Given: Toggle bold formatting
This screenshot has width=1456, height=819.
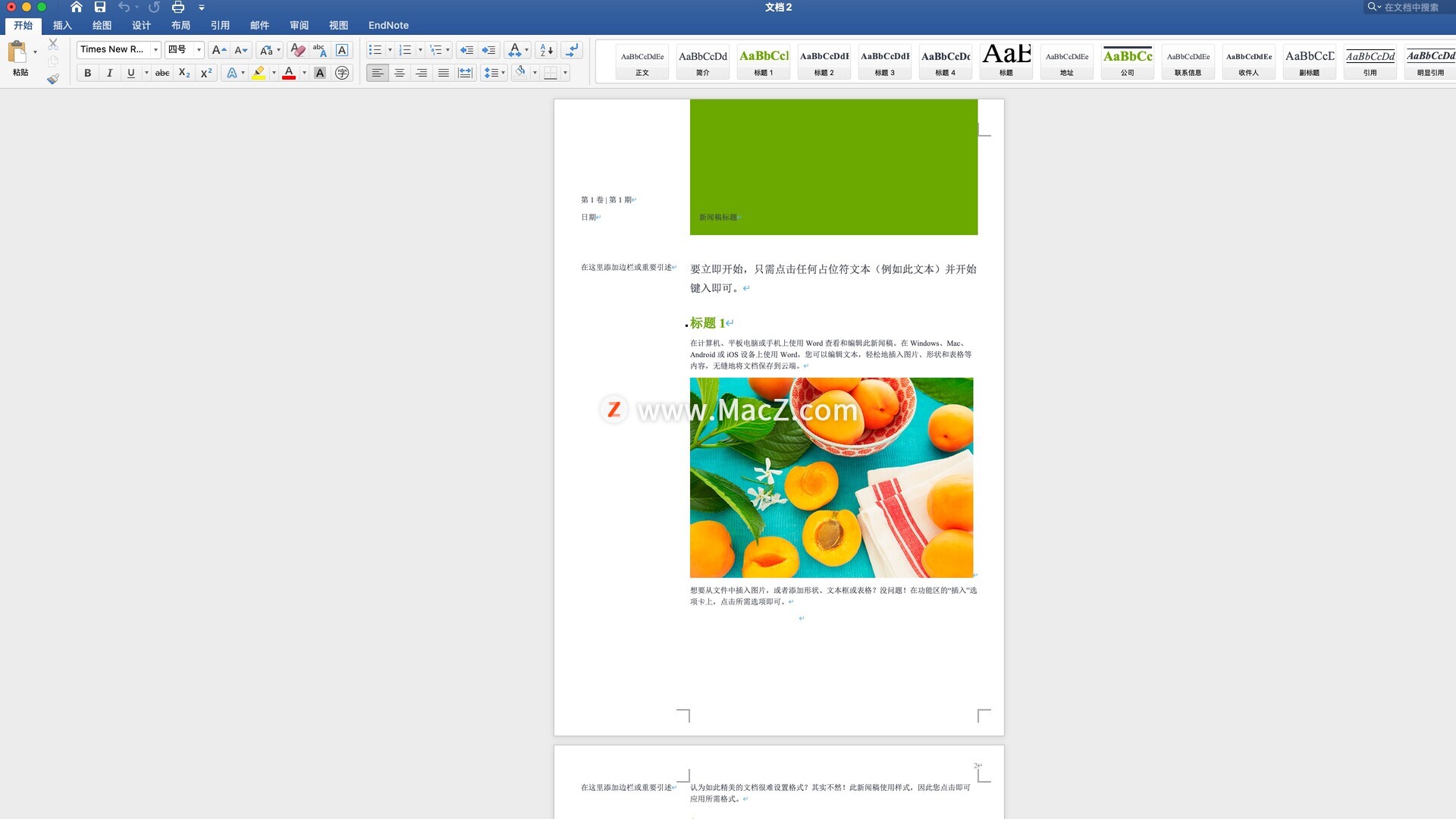Looking at the screenshot, I should pyautogui.click(x=87, y=73).
